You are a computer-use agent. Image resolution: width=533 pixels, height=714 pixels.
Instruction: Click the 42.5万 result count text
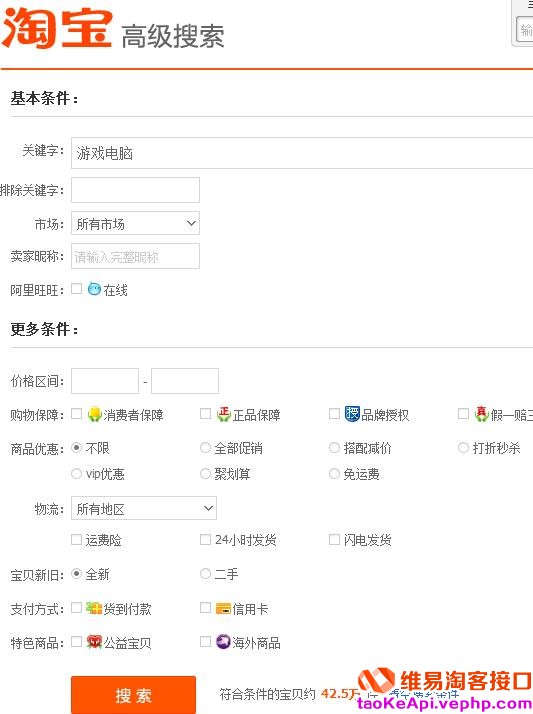point(339,694)
